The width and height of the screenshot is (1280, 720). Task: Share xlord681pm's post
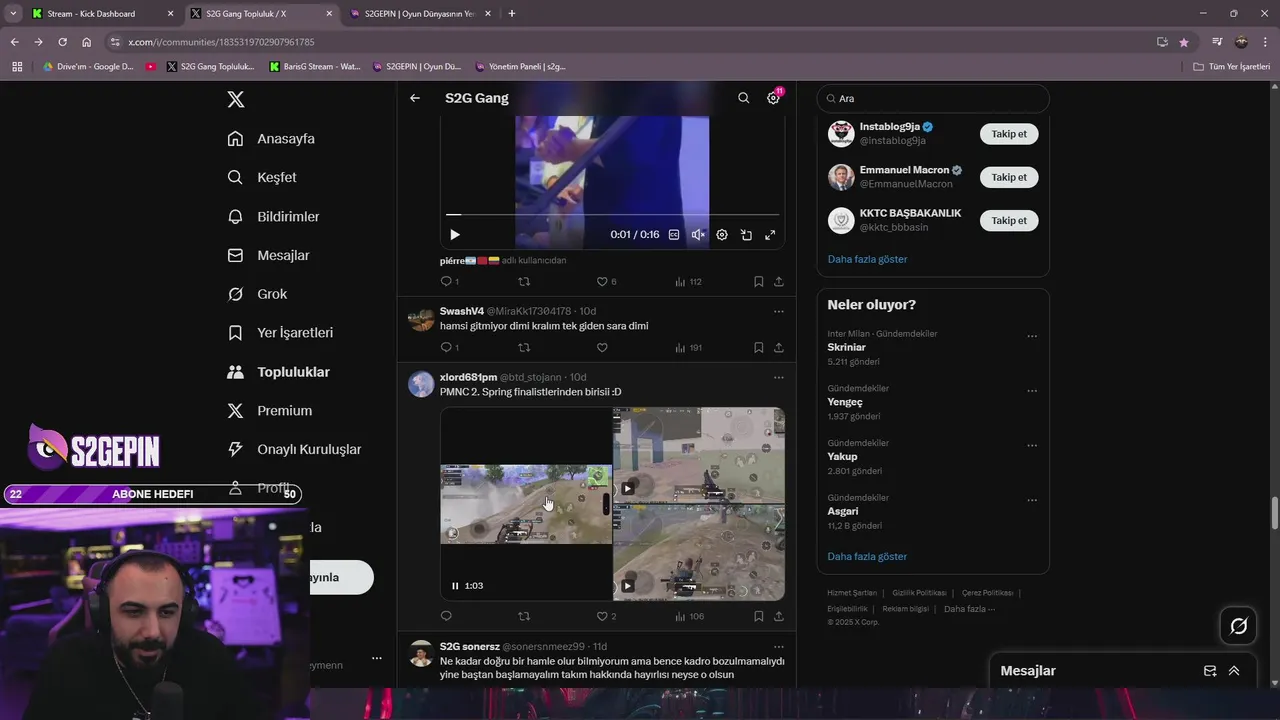pos(779,616)
